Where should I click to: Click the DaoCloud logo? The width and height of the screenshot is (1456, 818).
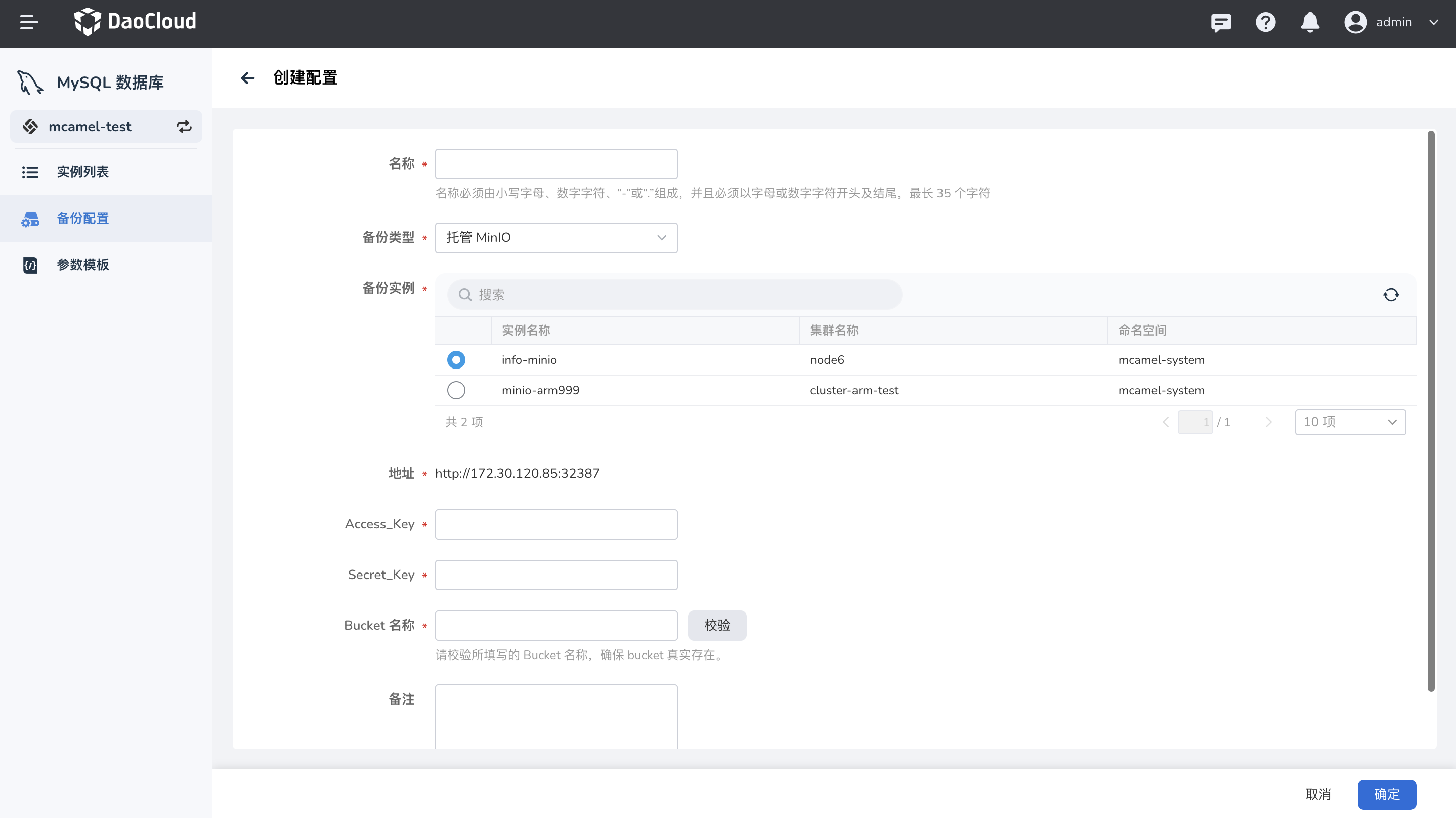(135, 21)
